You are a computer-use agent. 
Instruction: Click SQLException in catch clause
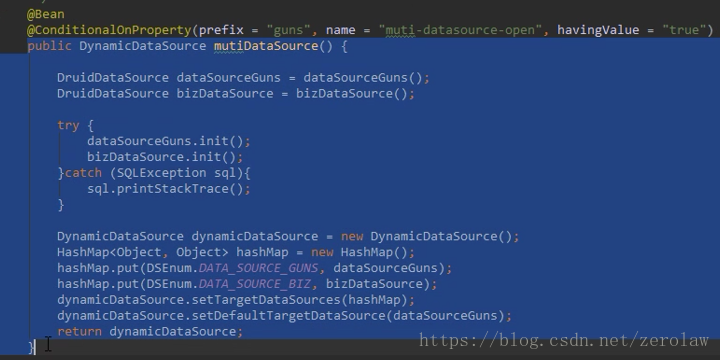point(162,173)
